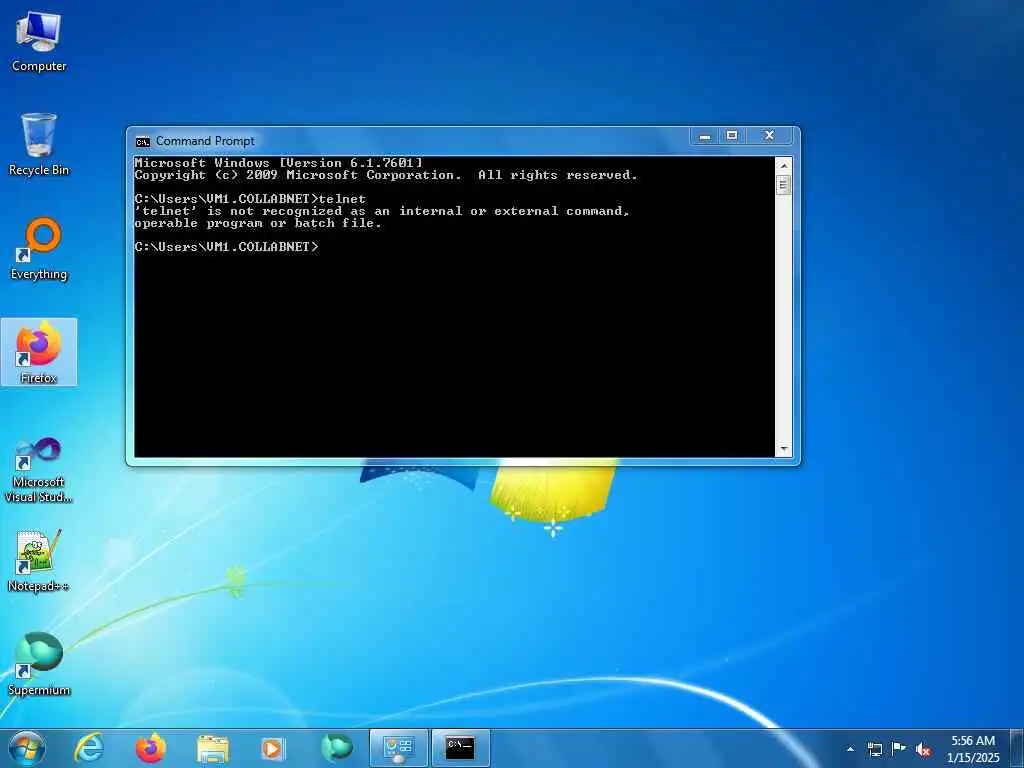This screenshot has width=1024, height=768.
Task: Open the network status tray icon
Action: (875, 749)
